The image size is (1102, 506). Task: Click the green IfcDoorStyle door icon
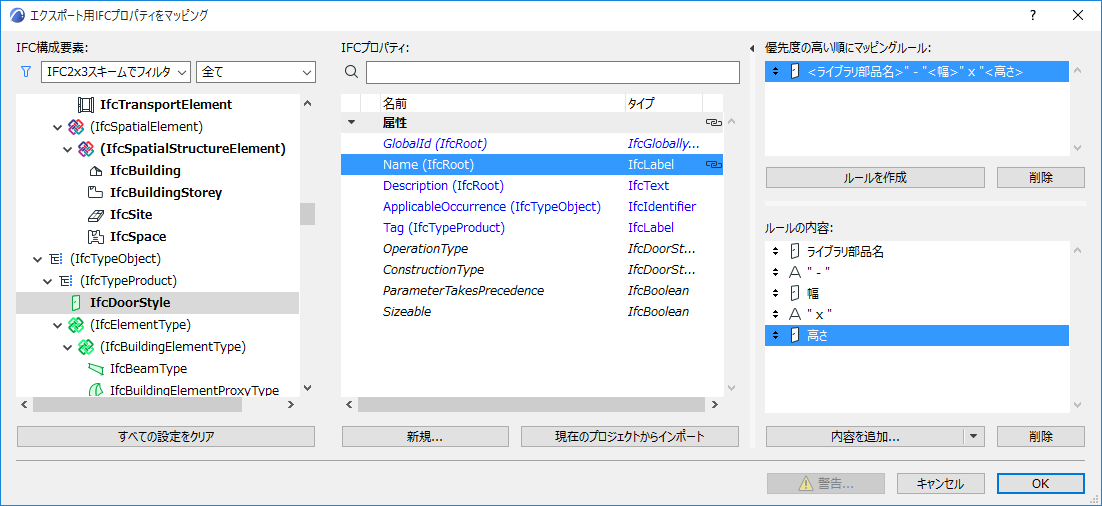click(x=76, y=304)
